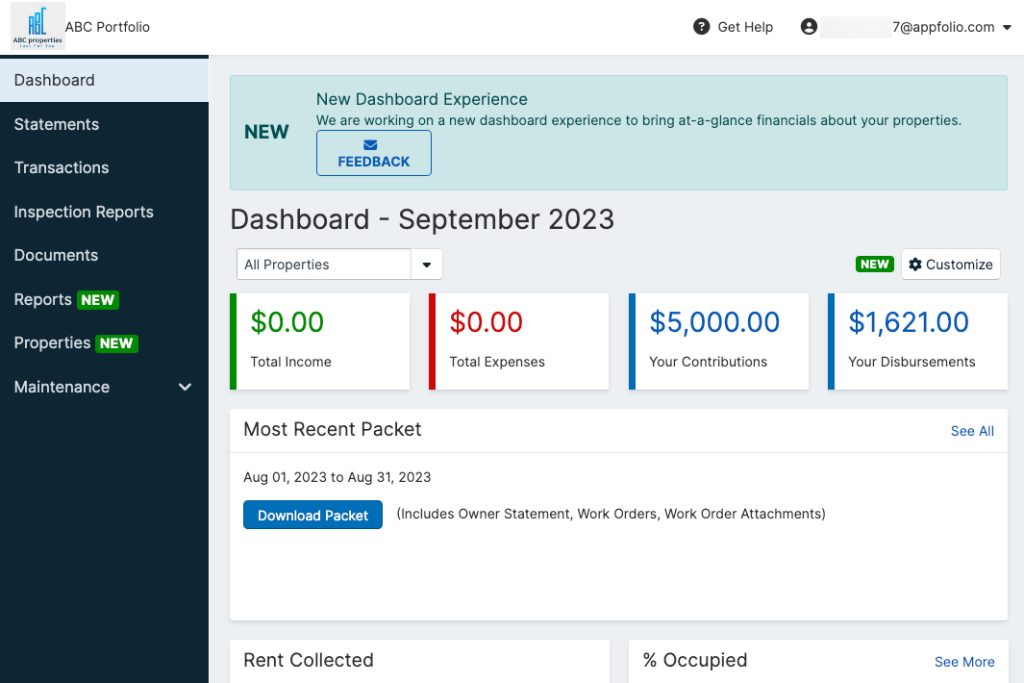Click See More link for % Occupied
The width and height of the screenshot is (1024, 683).
pos(964,662)
